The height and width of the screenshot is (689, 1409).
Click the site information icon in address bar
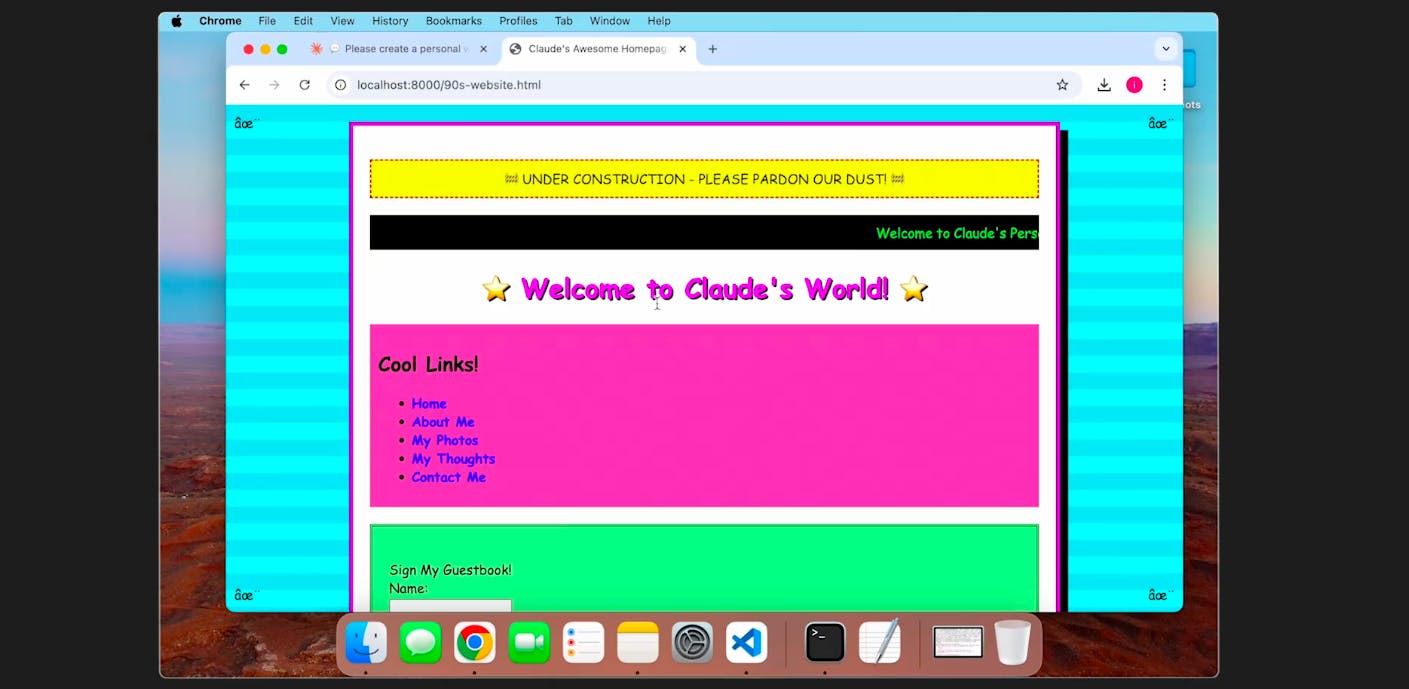tap(341, 85)
